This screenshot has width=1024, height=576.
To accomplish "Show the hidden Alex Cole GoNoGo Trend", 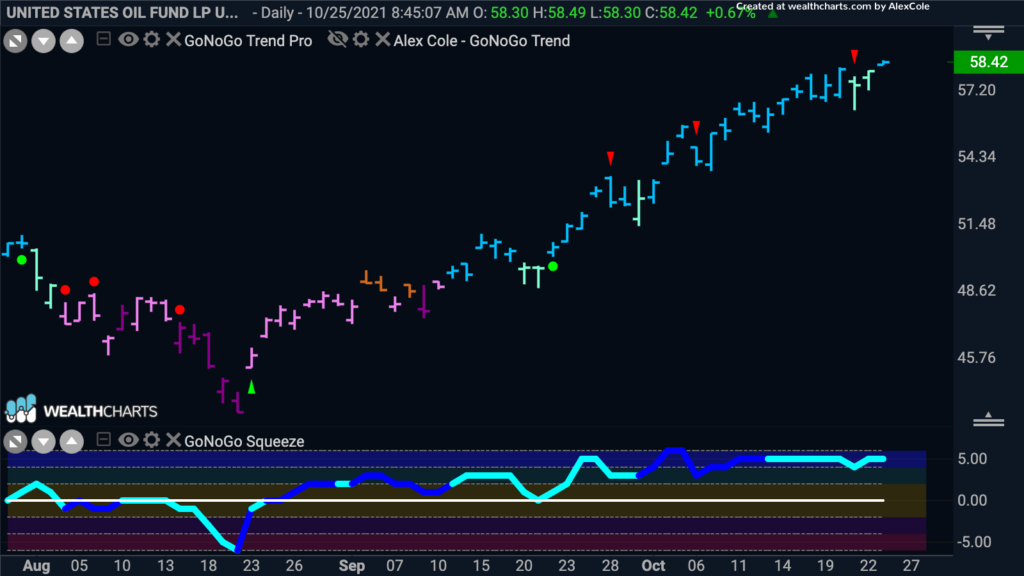I will pos(337,40).
